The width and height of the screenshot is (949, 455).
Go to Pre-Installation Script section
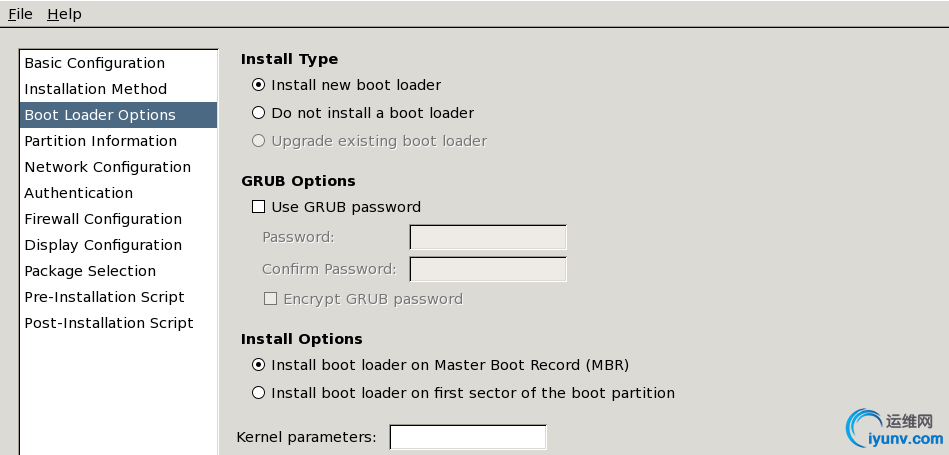(x=104, y=297)
